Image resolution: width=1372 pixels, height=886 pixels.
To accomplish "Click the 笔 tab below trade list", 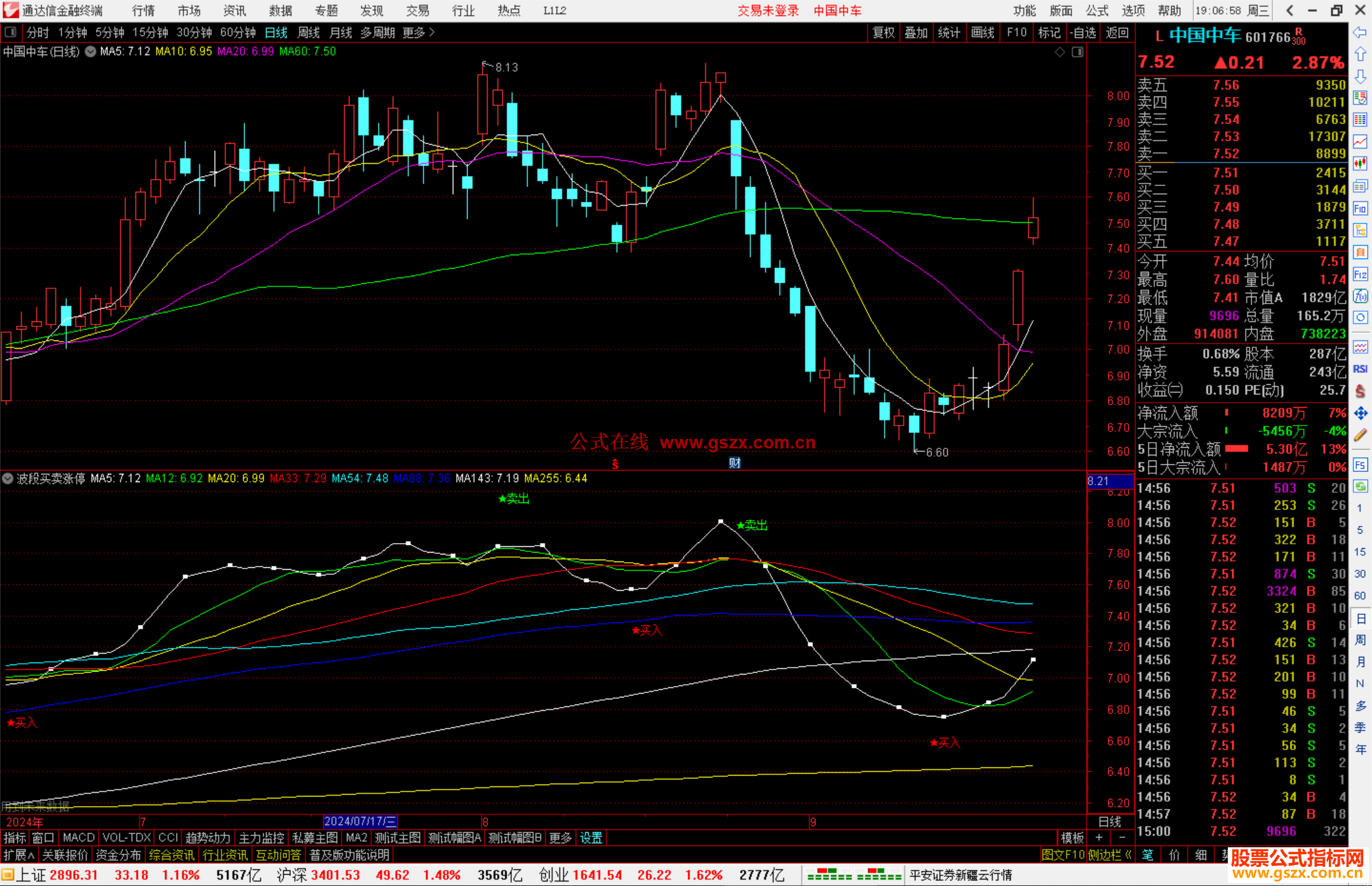I will coord(1148,855).
